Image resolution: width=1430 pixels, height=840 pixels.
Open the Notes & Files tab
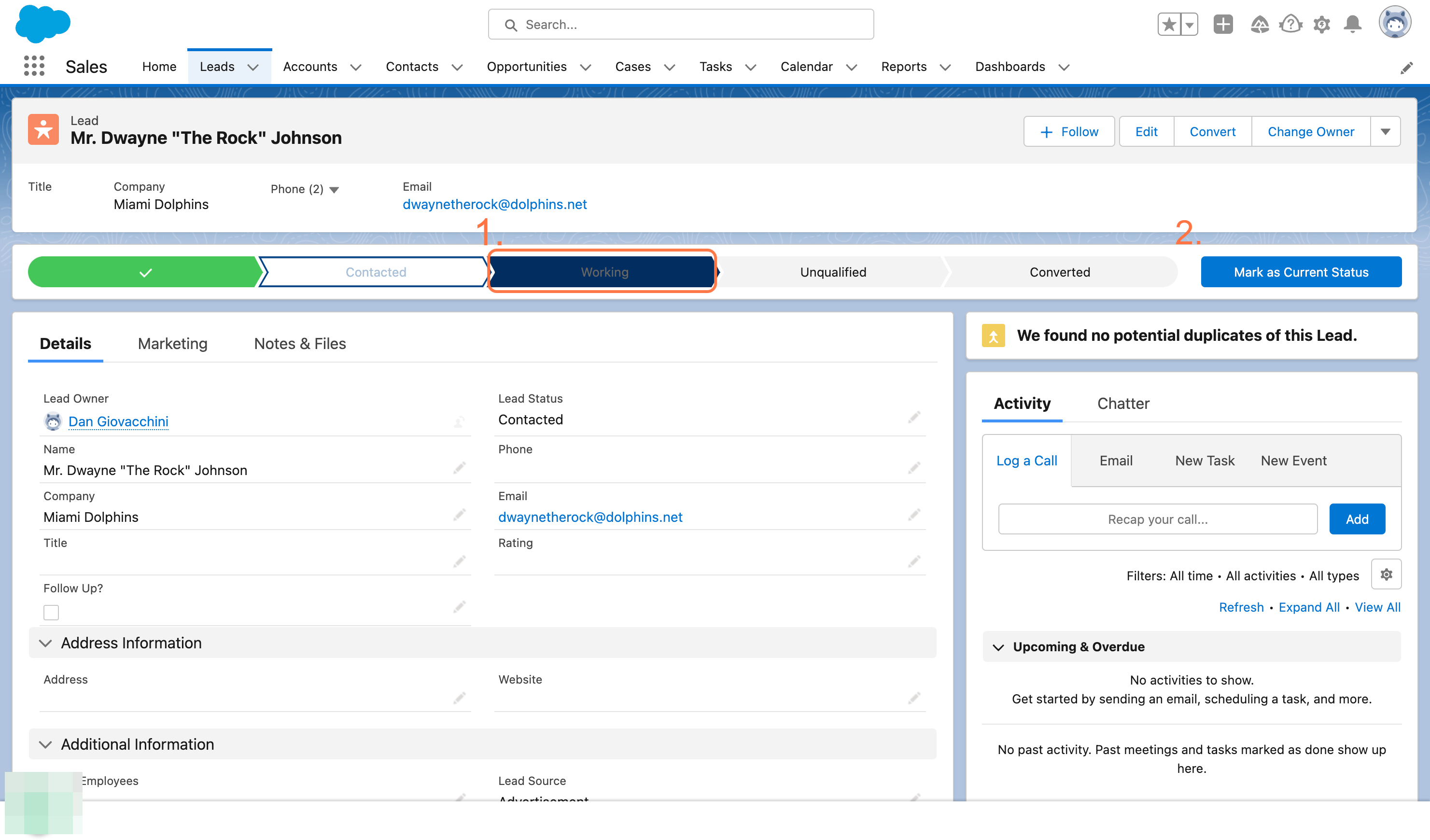pyautogui.click(x=300, y=343)
